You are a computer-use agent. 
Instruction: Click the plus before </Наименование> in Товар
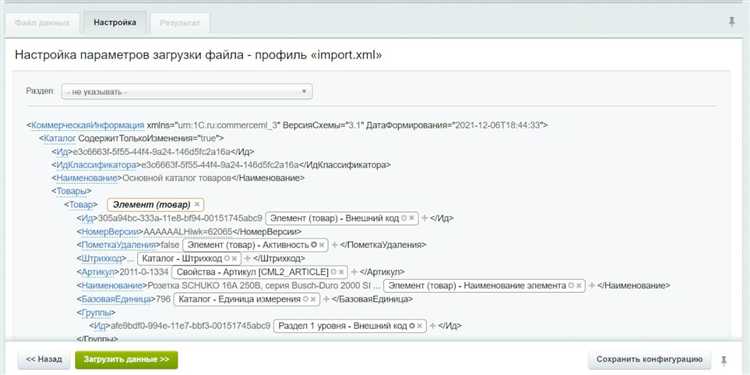pos(592,286)
